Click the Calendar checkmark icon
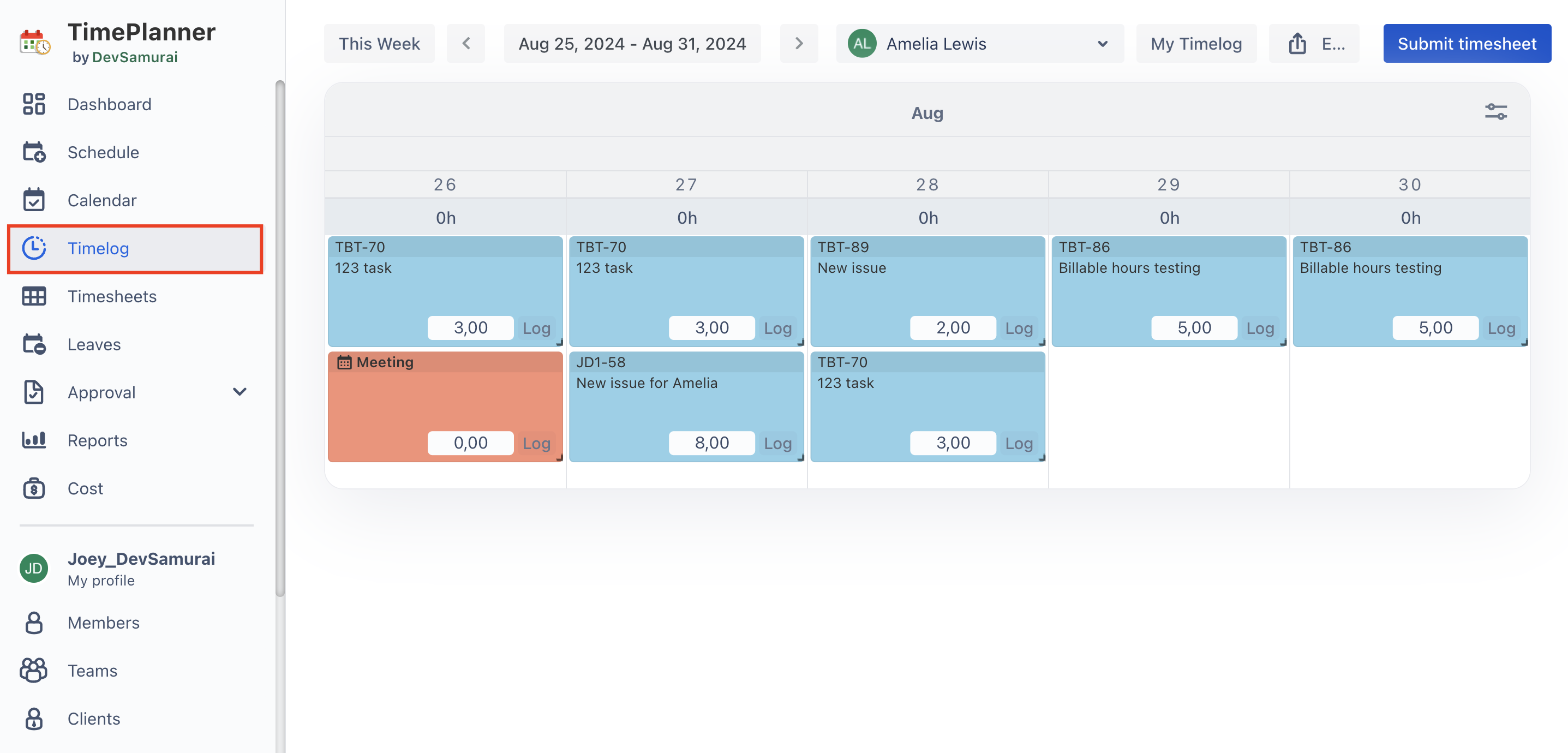This screenshot has width=1568, height=753. click(33, 200)
